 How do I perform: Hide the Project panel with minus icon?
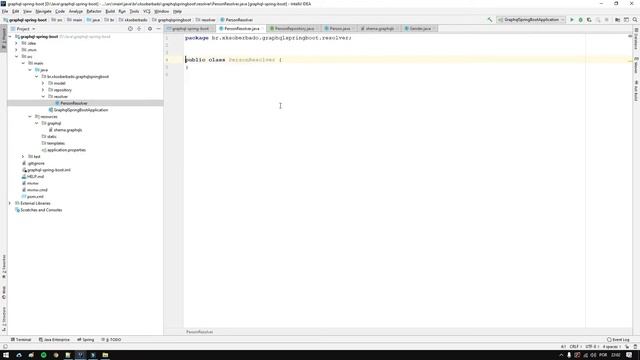[x=158, y=29]
